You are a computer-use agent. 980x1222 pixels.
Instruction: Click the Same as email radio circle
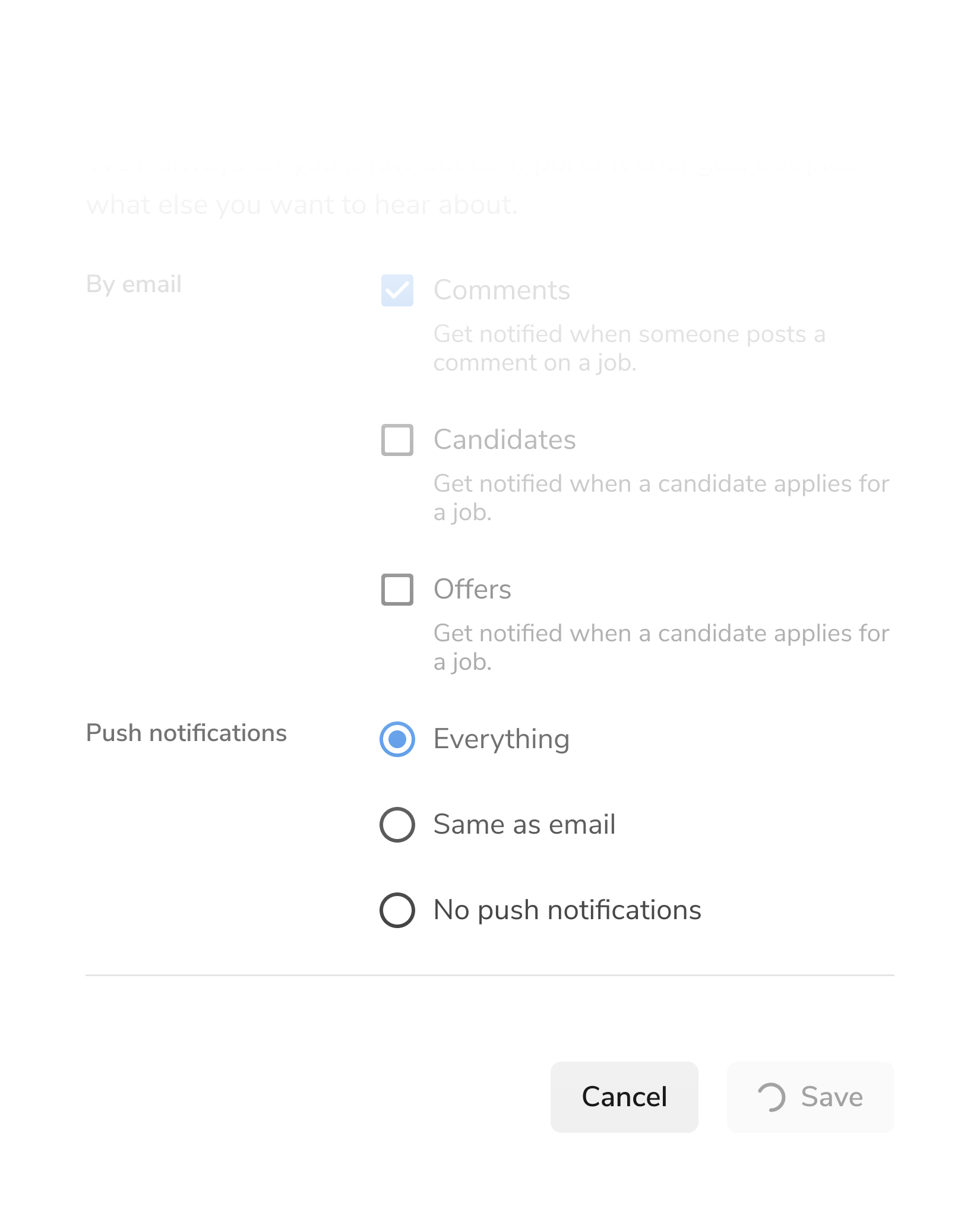[397, 824]
